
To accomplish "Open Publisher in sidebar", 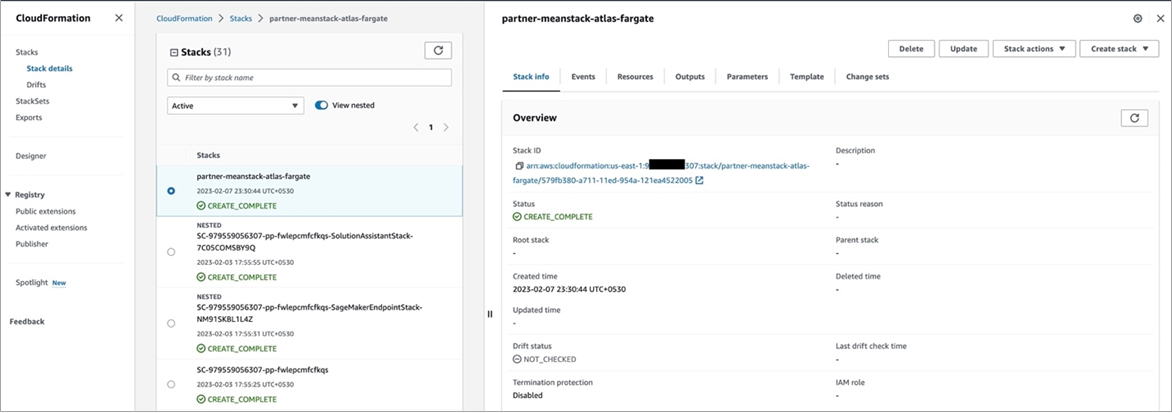I will [x=32, y=244].
